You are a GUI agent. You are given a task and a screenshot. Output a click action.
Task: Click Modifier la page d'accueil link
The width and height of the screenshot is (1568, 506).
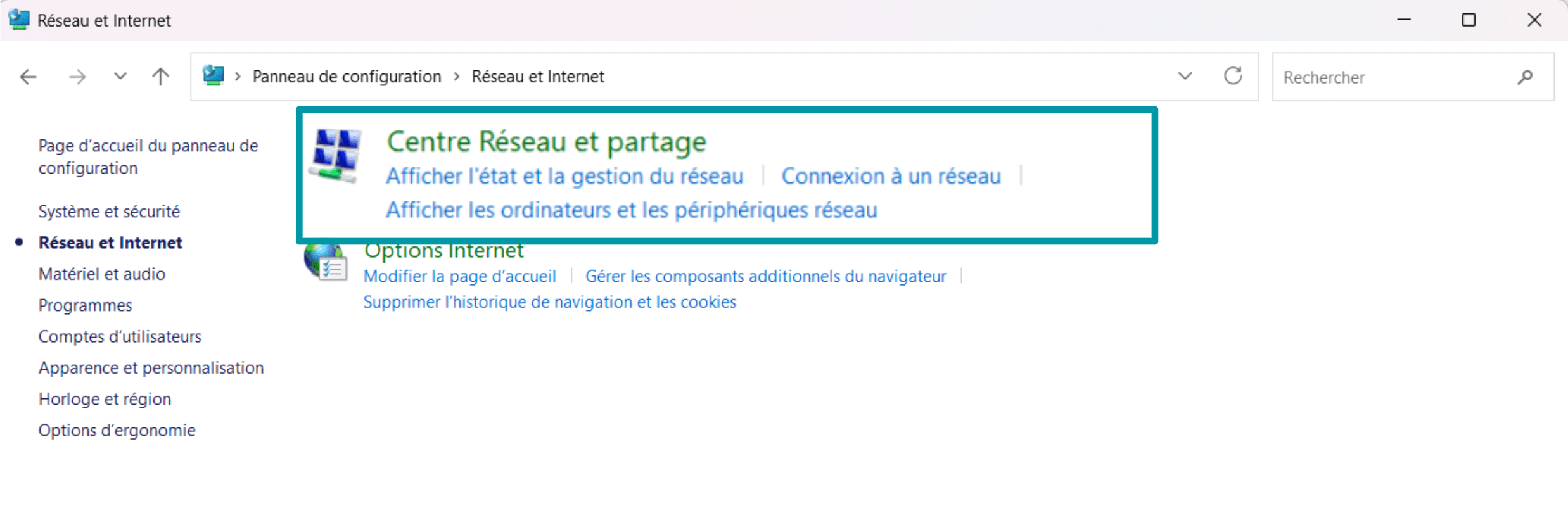pos(460,276)
